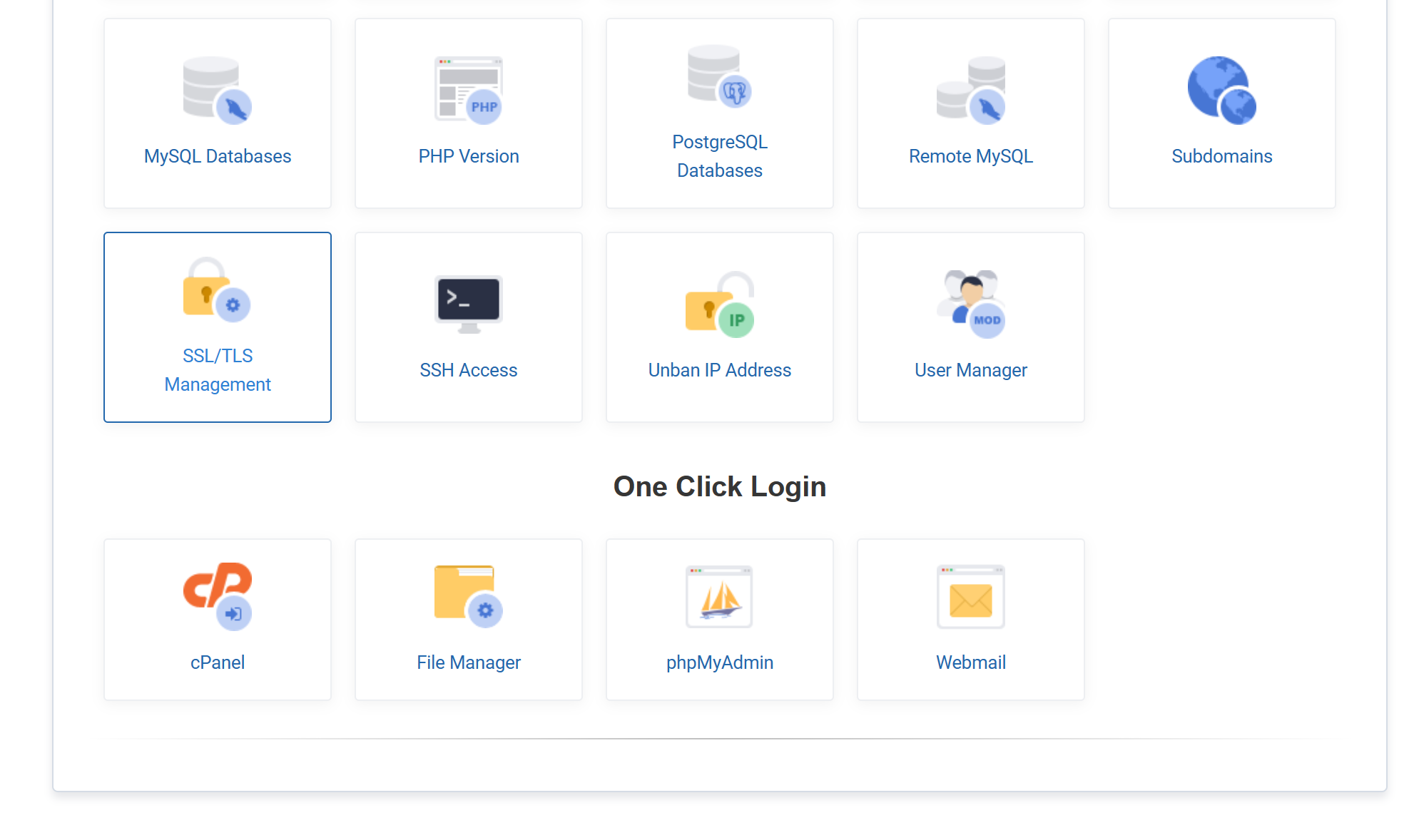This screenshot has width=1424, height=840.
Task: Click the cPanel login label
Action: [x=218, y=662]
